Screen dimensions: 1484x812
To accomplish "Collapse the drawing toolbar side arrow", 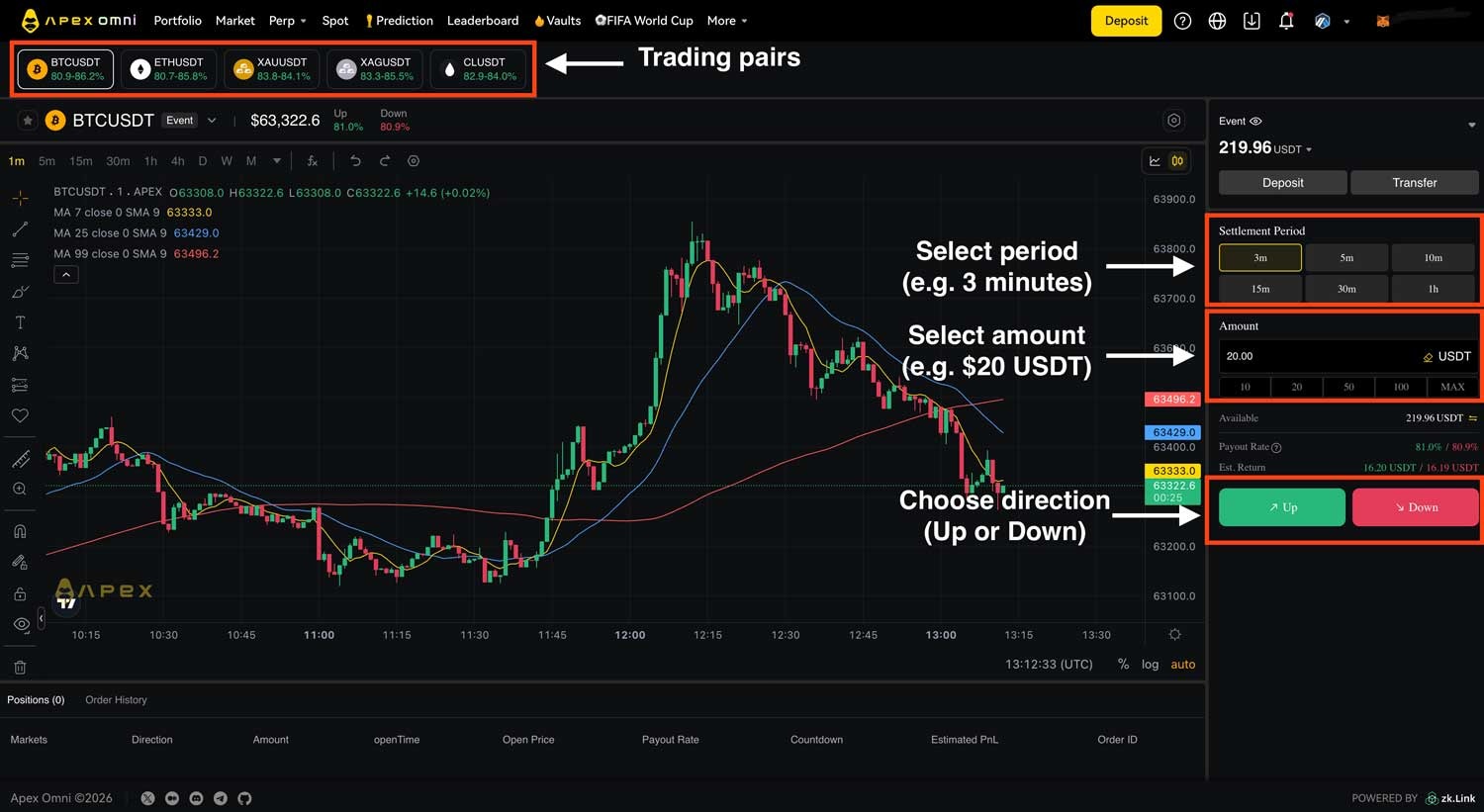I will [41, 619].
